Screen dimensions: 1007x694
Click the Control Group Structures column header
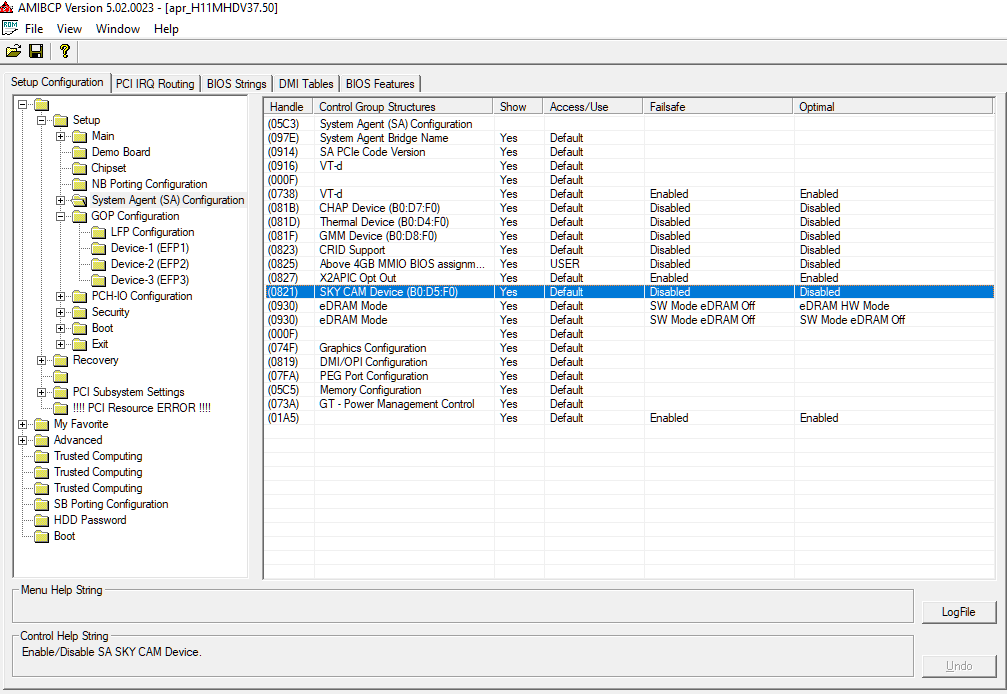point(403,107)
